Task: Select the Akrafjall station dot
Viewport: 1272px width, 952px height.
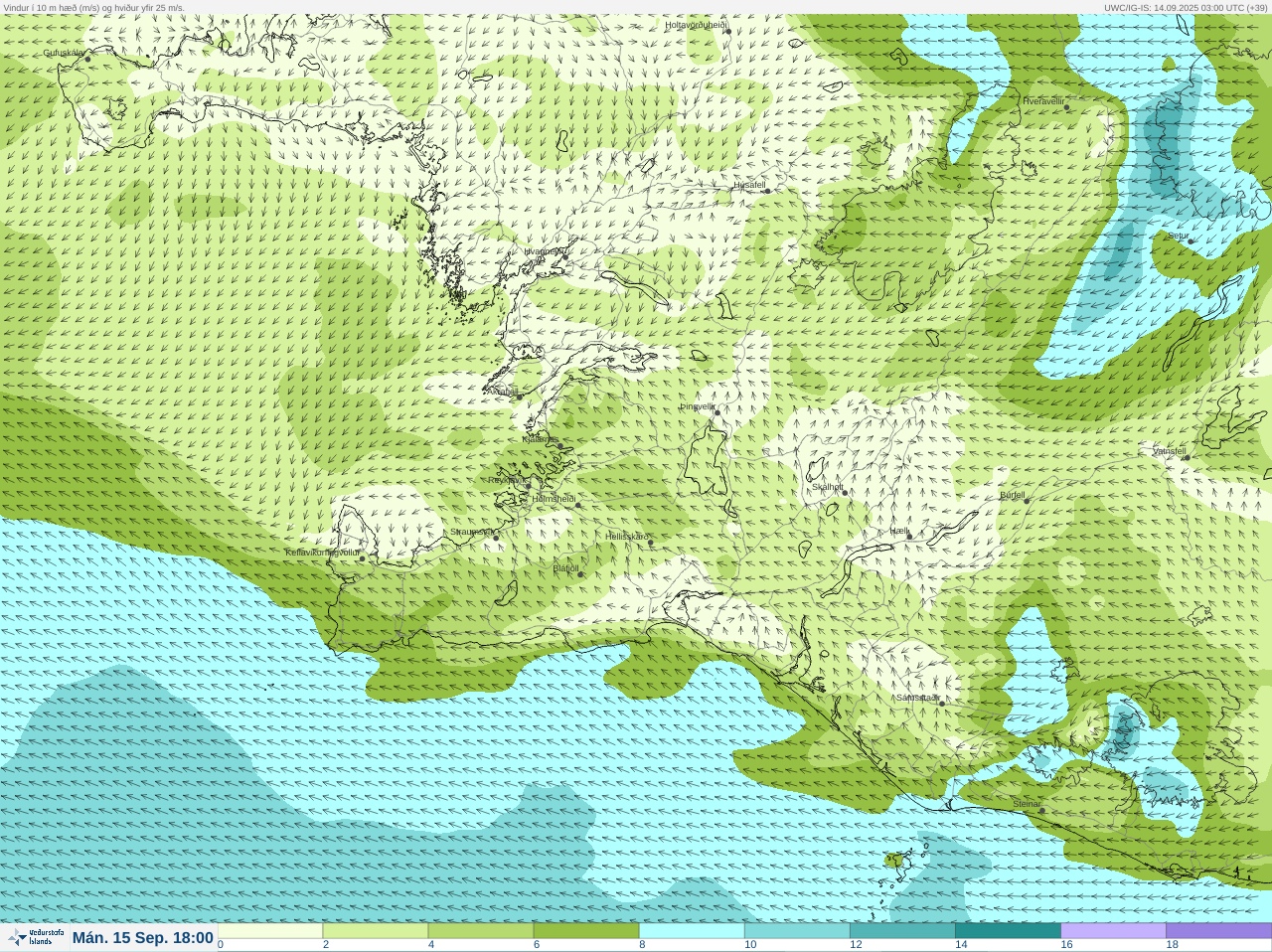Action: [519, 397]
